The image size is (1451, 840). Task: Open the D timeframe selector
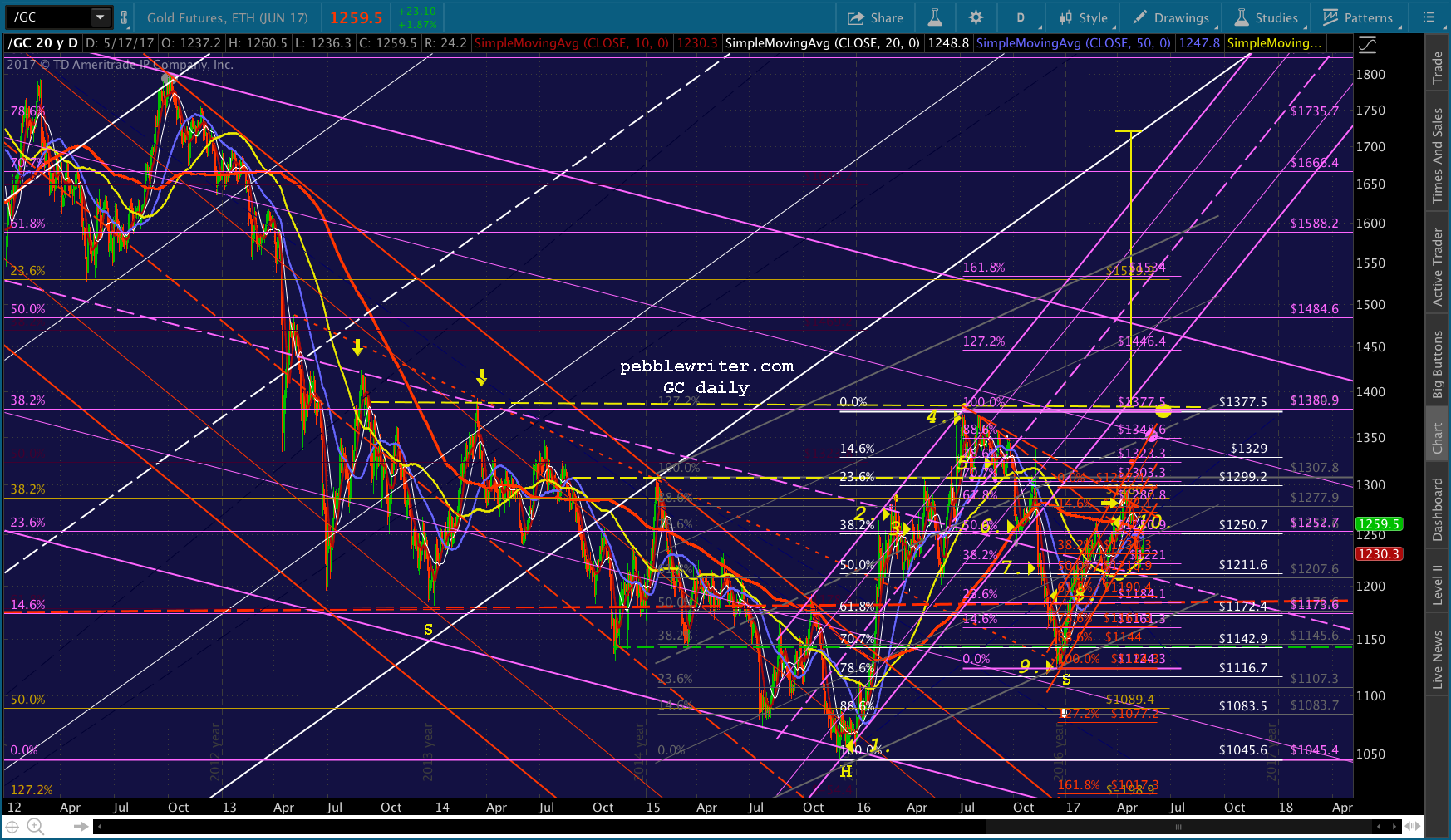[1021, 17]
